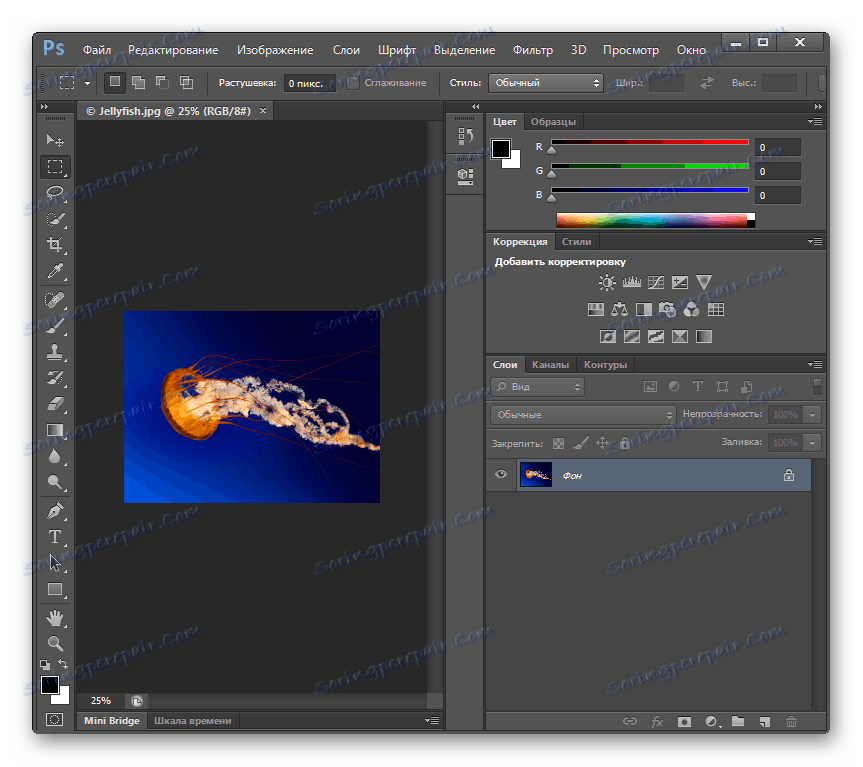Select the Zoom tool
This screenshot has width=863, height=767.
click(55, 643)
